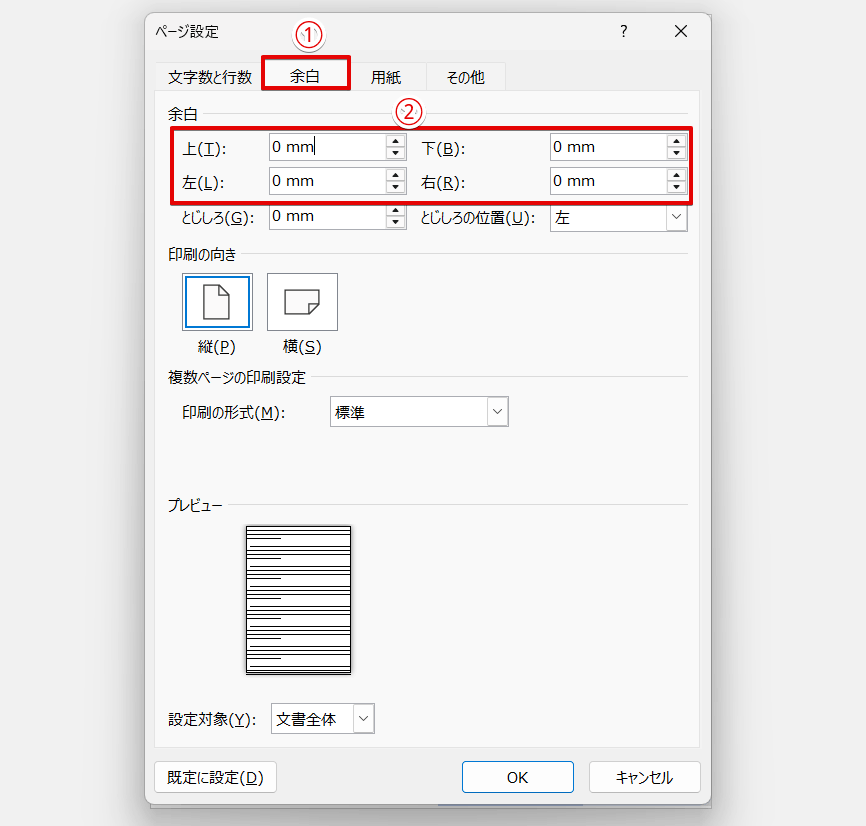
Task: Increase the 上 (top) margin with its up arrow
Action: point(396,142)
